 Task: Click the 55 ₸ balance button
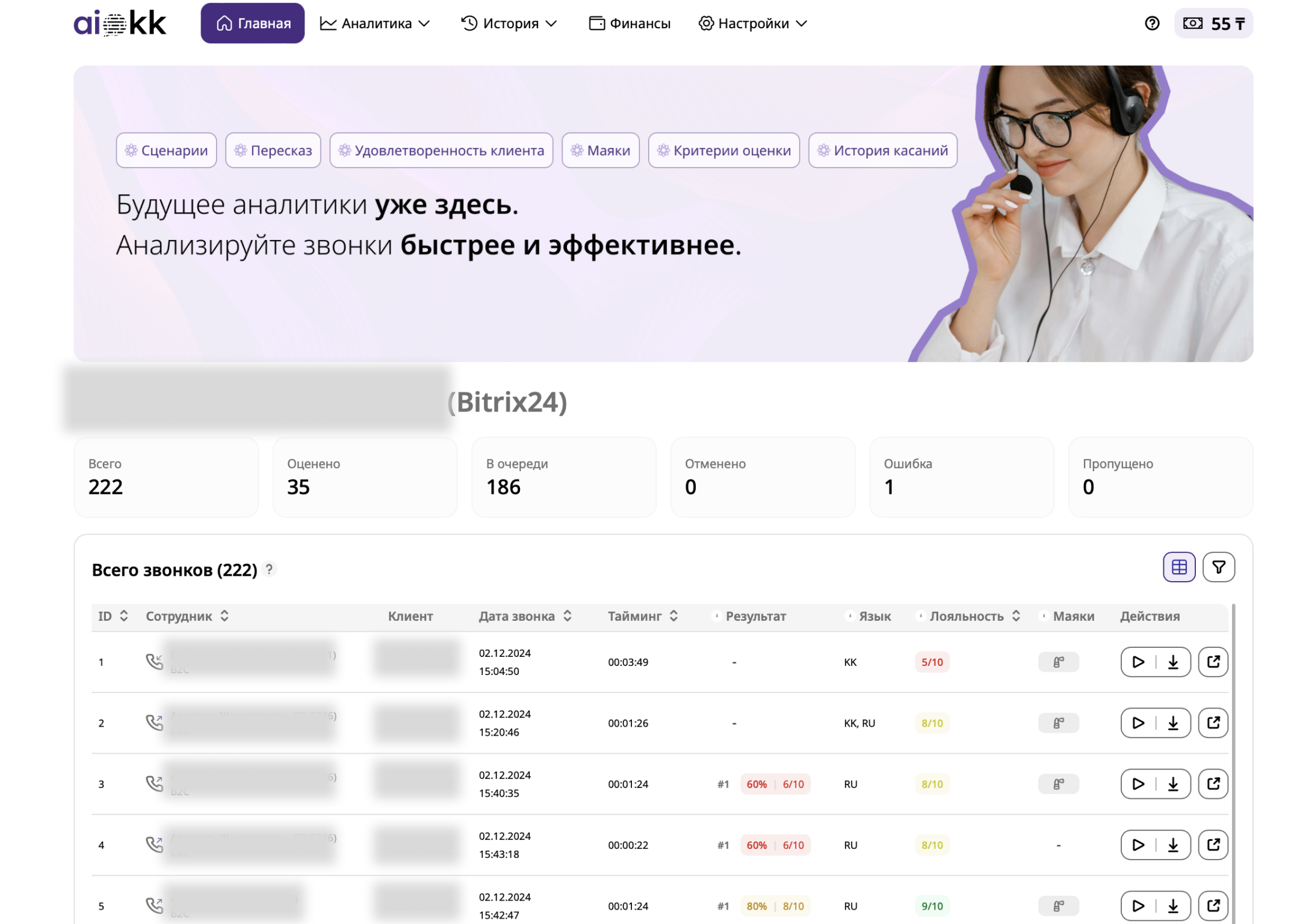click(1213, 23)
